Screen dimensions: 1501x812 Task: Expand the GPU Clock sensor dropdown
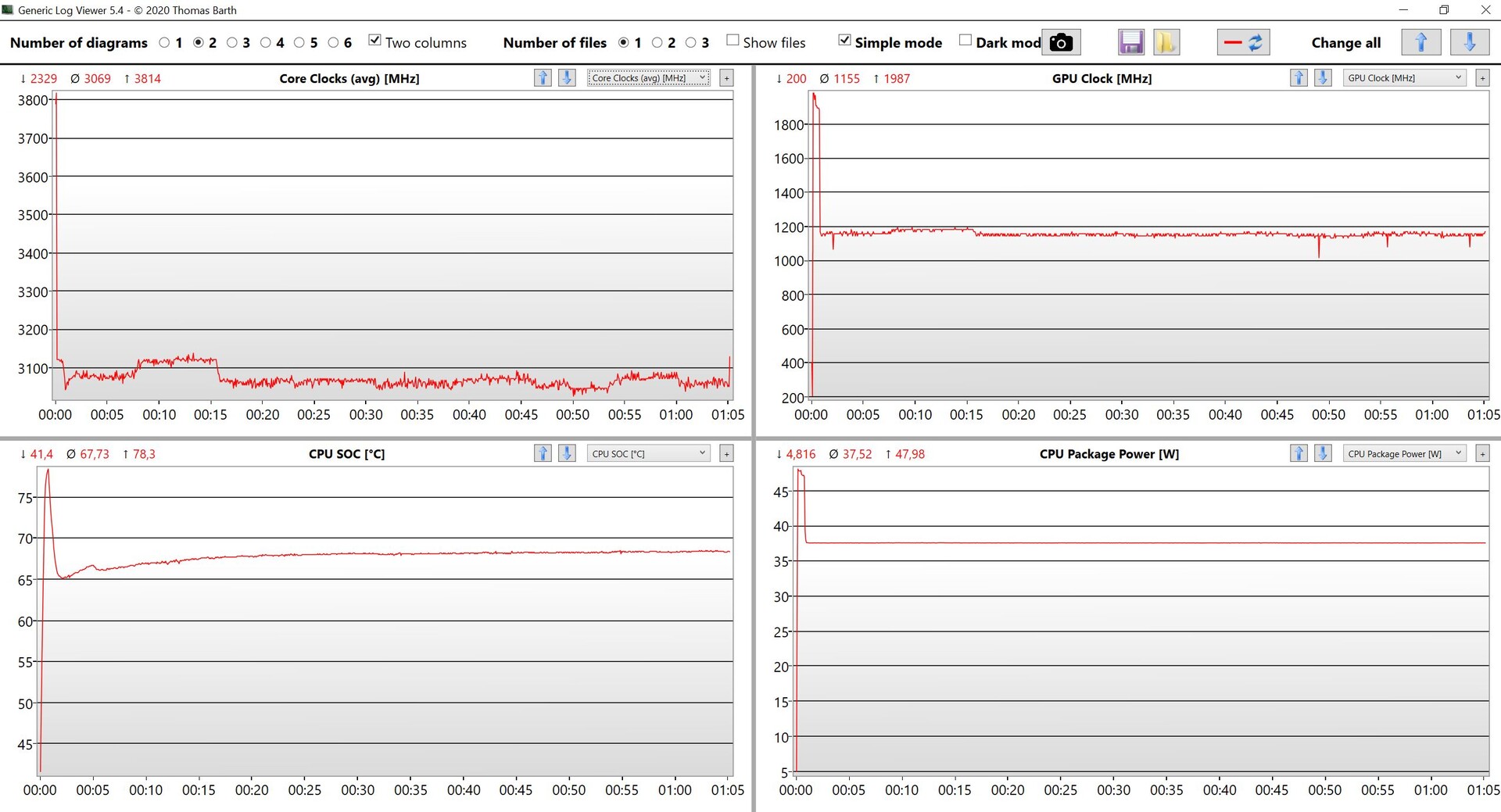(1404, 78)
